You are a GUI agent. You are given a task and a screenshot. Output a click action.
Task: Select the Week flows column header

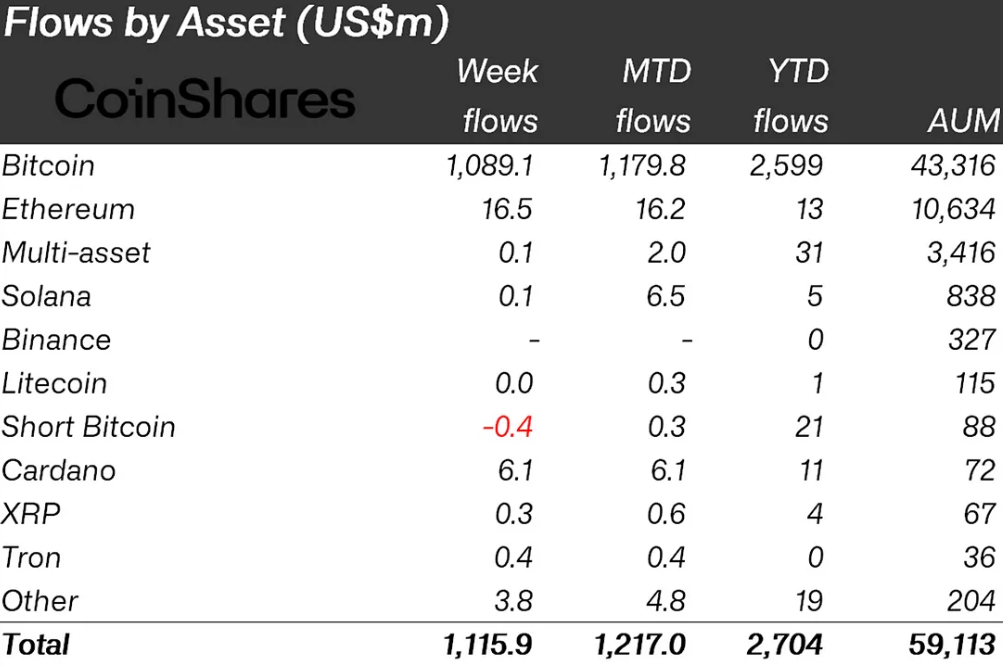[x=498, y=96]
